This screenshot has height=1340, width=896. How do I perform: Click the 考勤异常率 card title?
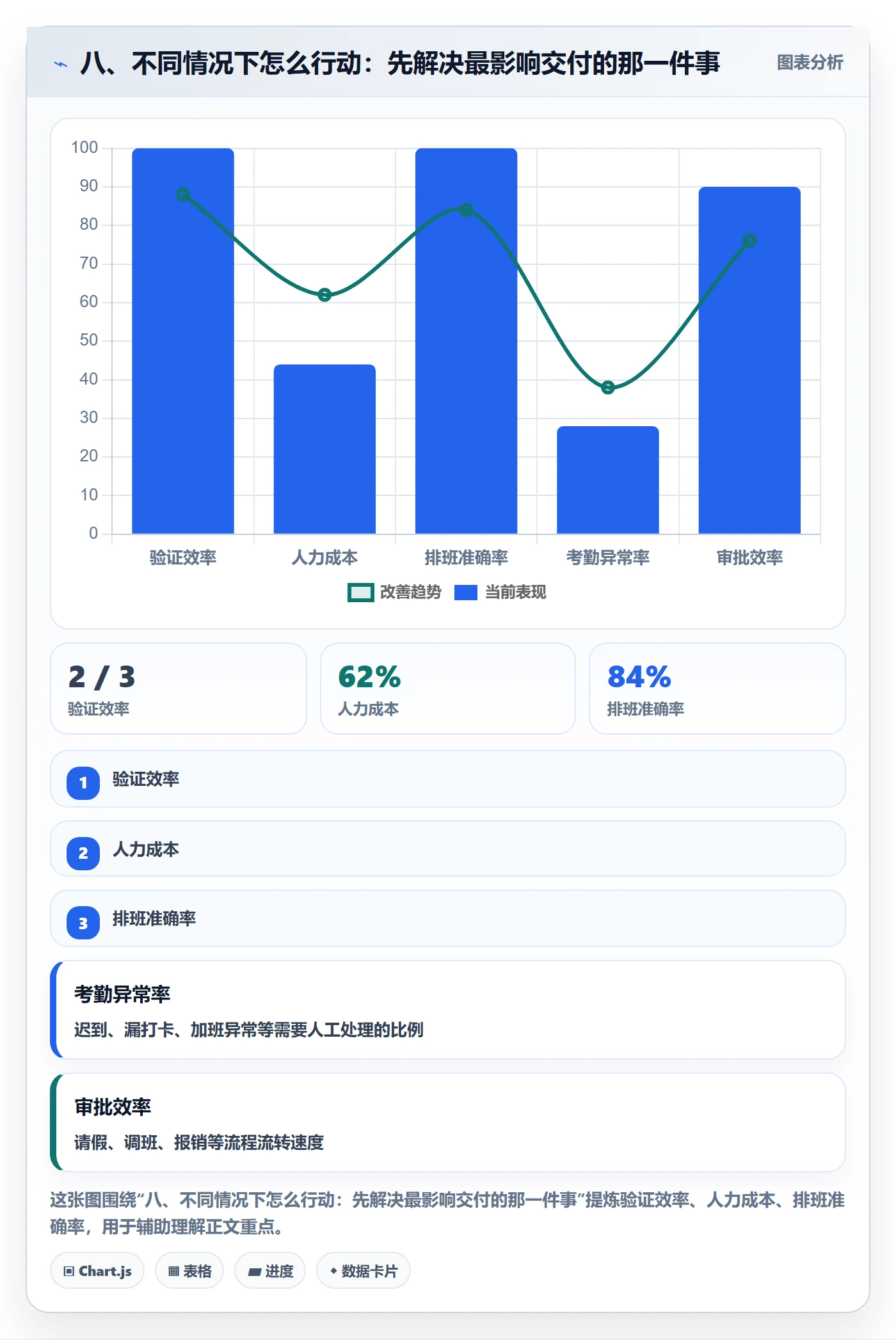coord(122,994)
